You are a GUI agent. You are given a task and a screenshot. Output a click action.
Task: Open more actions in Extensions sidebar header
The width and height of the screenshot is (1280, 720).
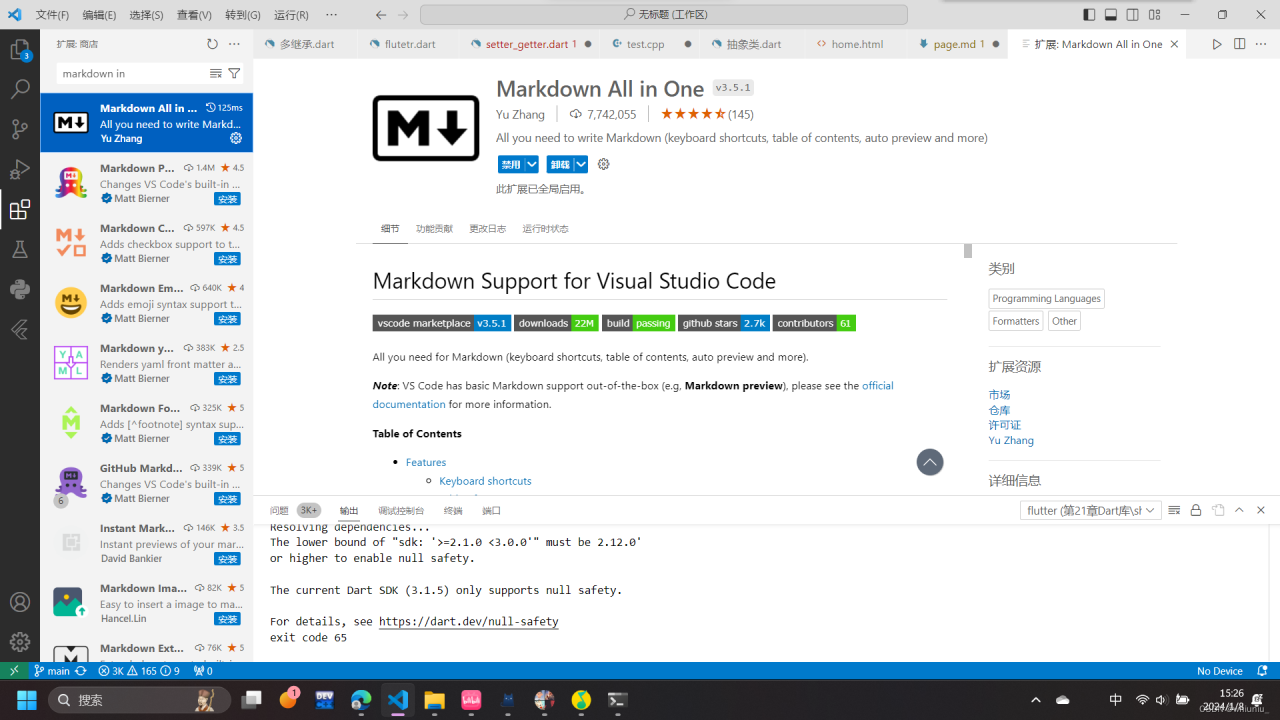point(234,44)
